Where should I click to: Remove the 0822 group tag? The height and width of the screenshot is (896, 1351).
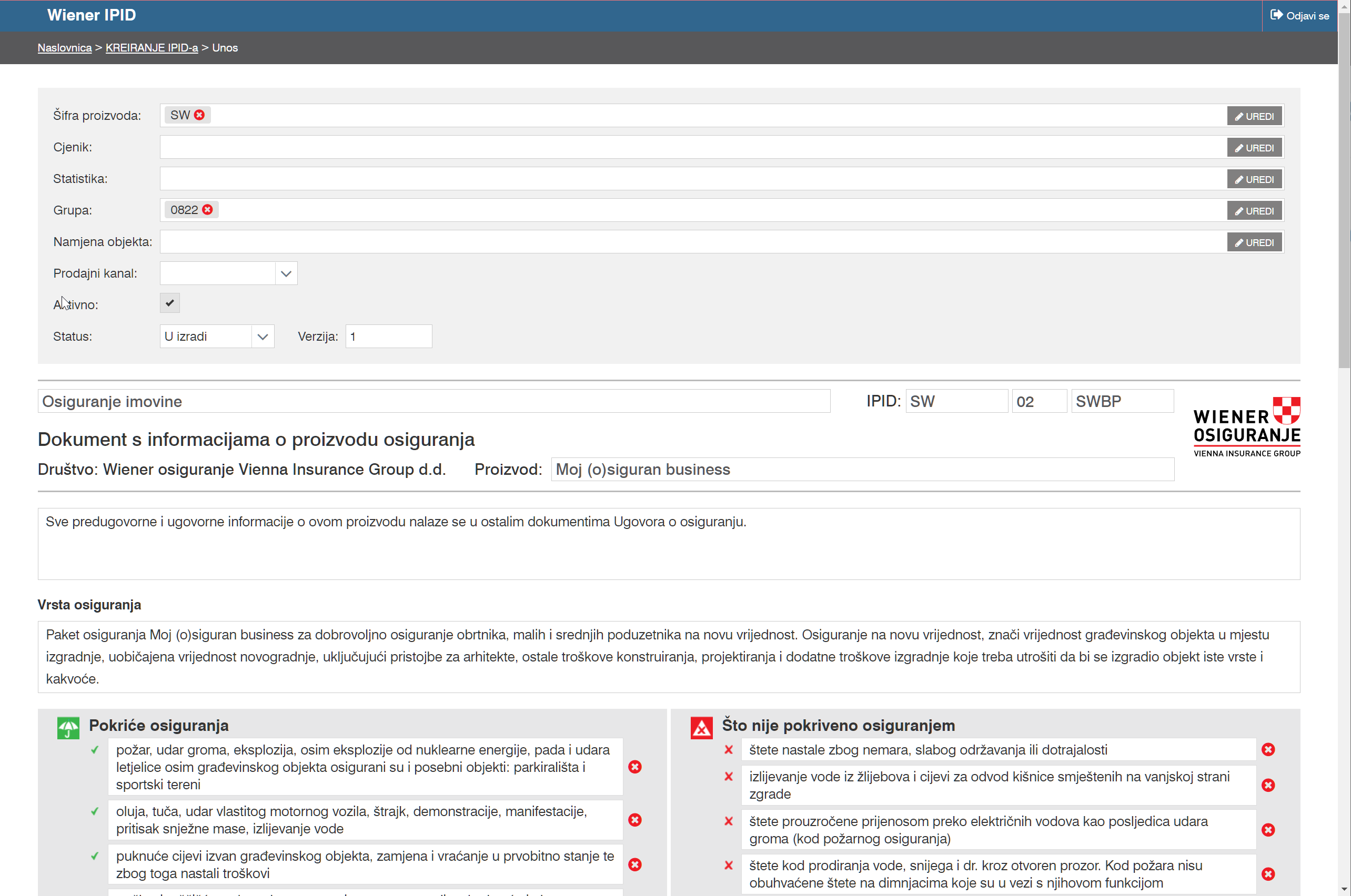point(207,210)
